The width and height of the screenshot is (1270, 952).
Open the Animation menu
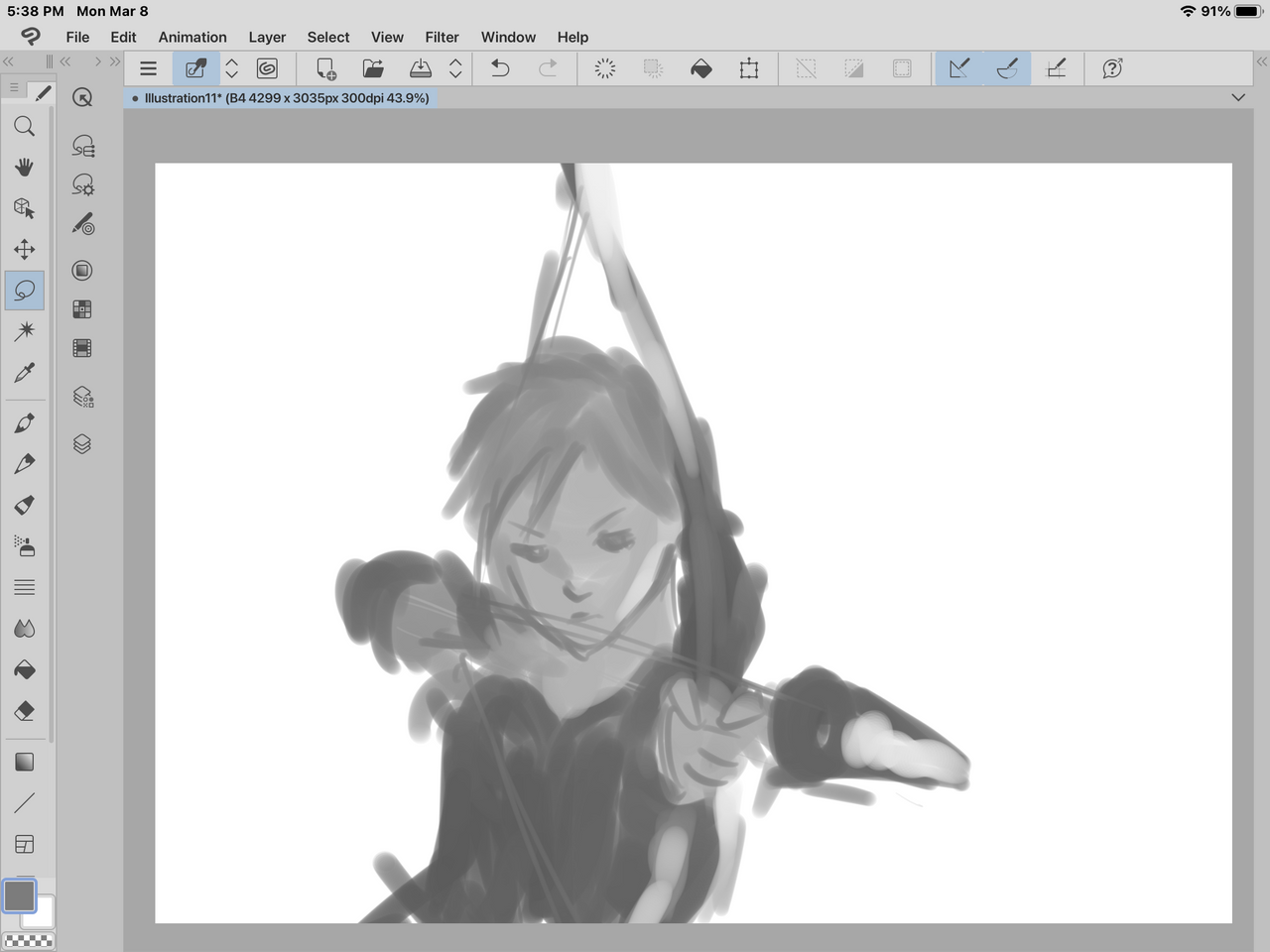click(x=192, y=37)
